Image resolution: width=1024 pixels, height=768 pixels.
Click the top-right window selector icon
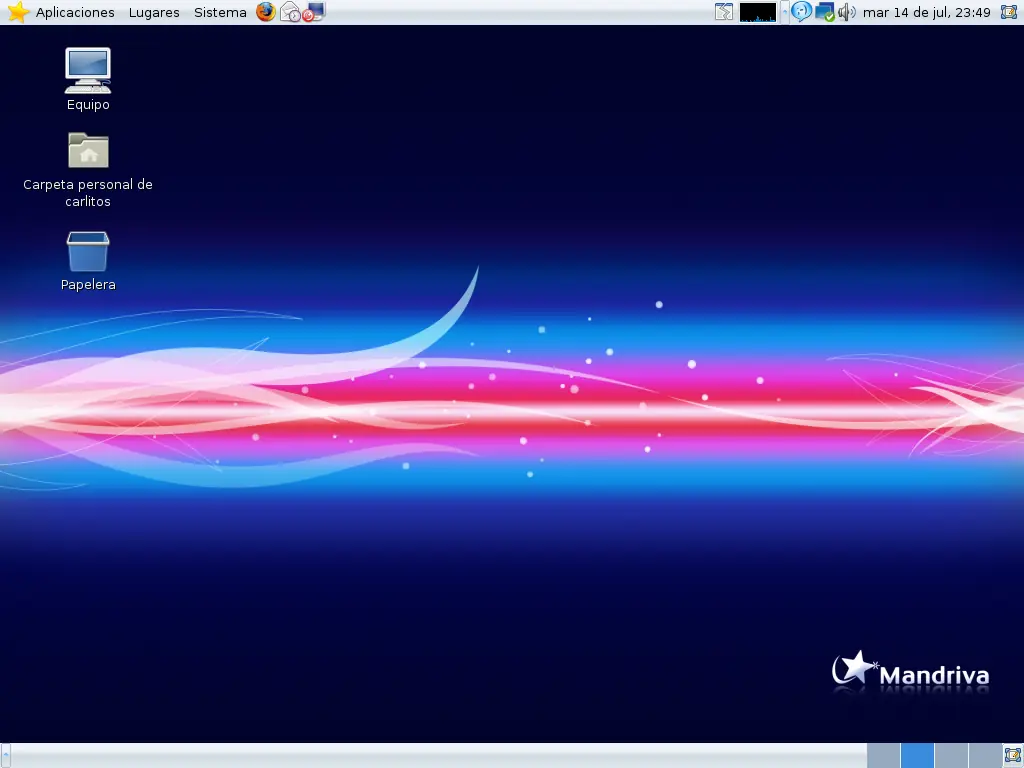1010,12
